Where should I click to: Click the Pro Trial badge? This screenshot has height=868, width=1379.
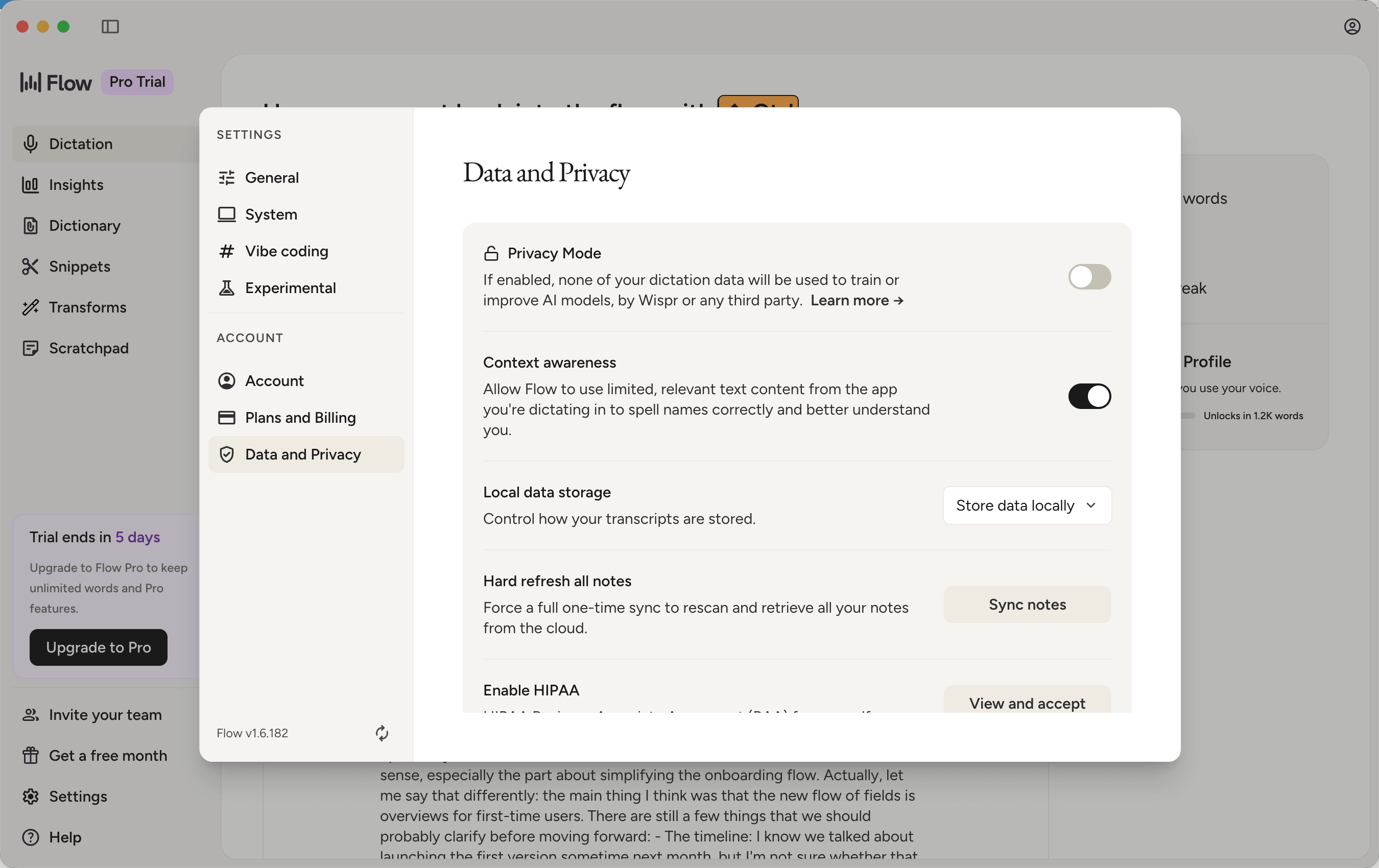click(x=137, y=82)
